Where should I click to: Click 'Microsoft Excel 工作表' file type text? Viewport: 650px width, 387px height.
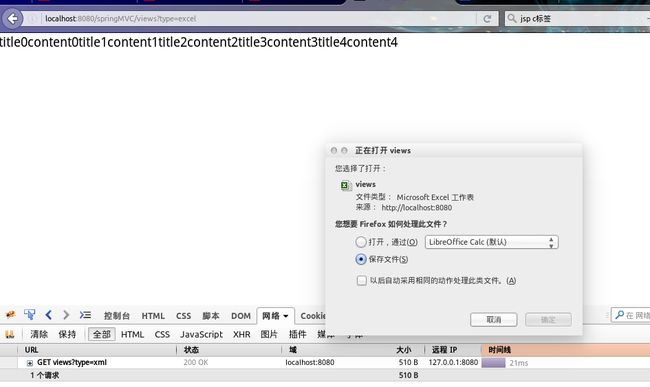click(435, 197)
